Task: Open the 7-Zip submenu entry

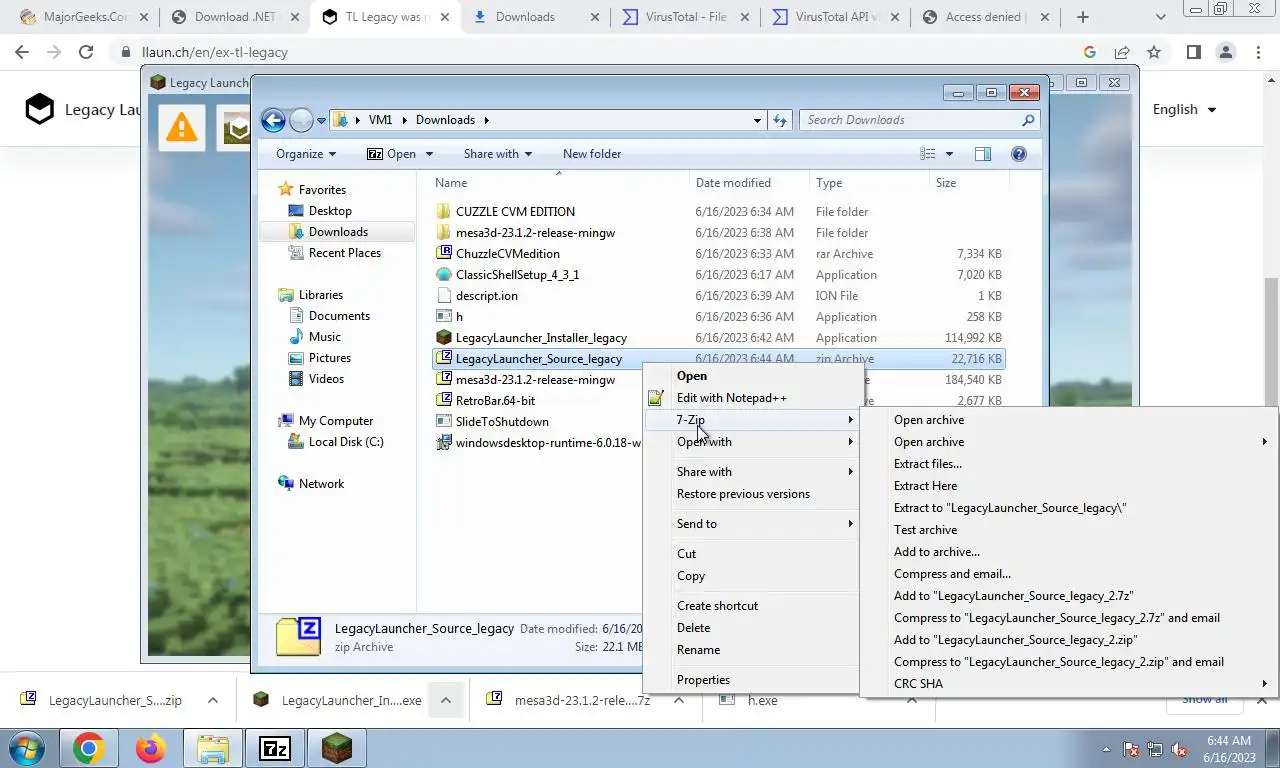Action: pyautogui.click(x=752, y=420)
